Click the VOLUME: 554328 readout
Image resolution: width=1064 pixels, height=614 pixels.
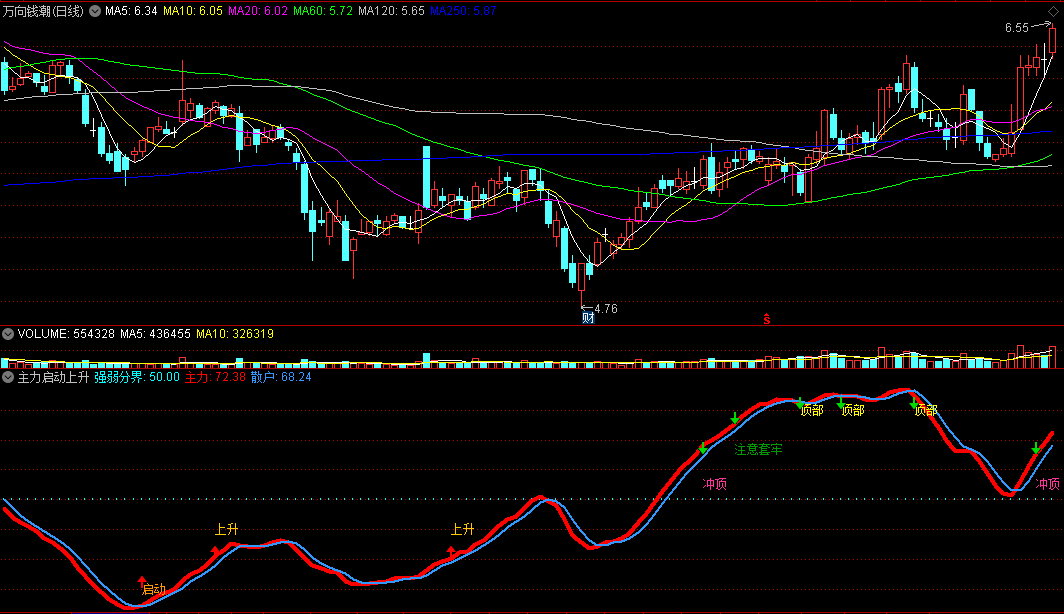click(x=66, y=334)
